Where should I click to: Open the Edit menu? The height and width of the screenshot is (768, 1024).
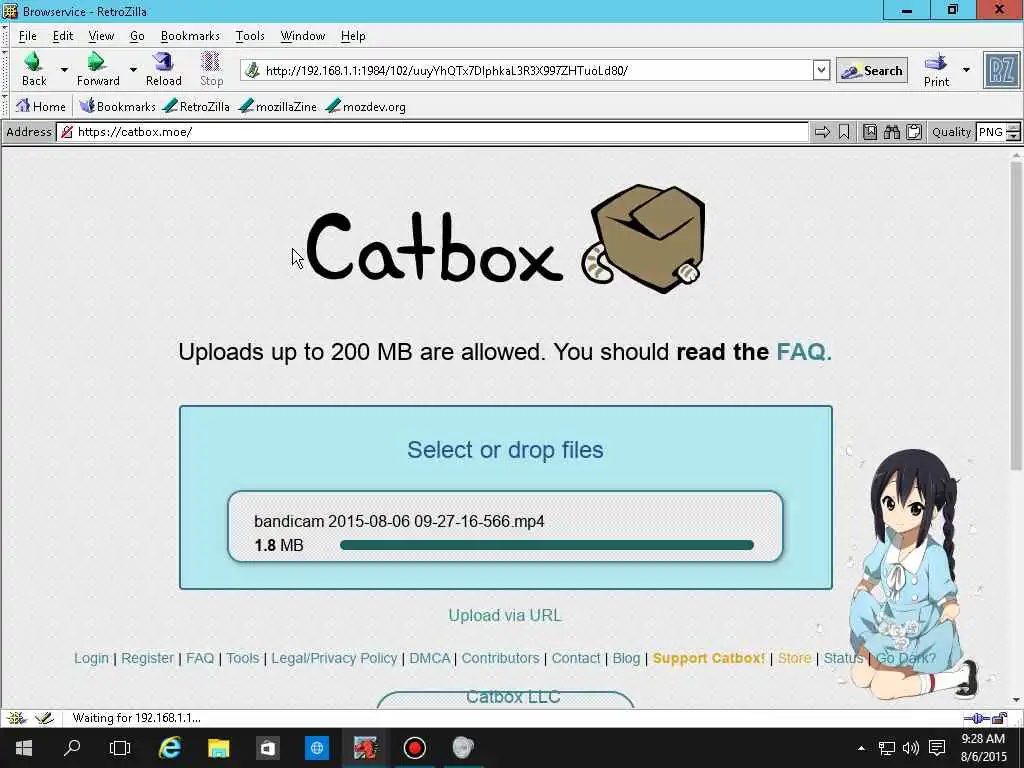pos(63,36)
